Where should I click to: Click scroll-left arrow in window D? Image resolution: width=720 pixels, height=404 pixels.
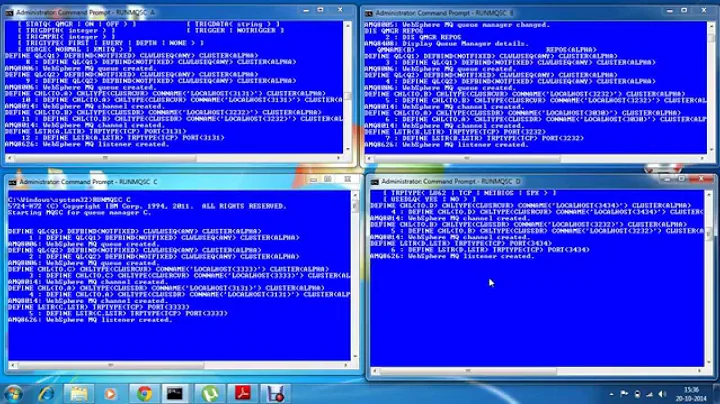click(375, 371)
